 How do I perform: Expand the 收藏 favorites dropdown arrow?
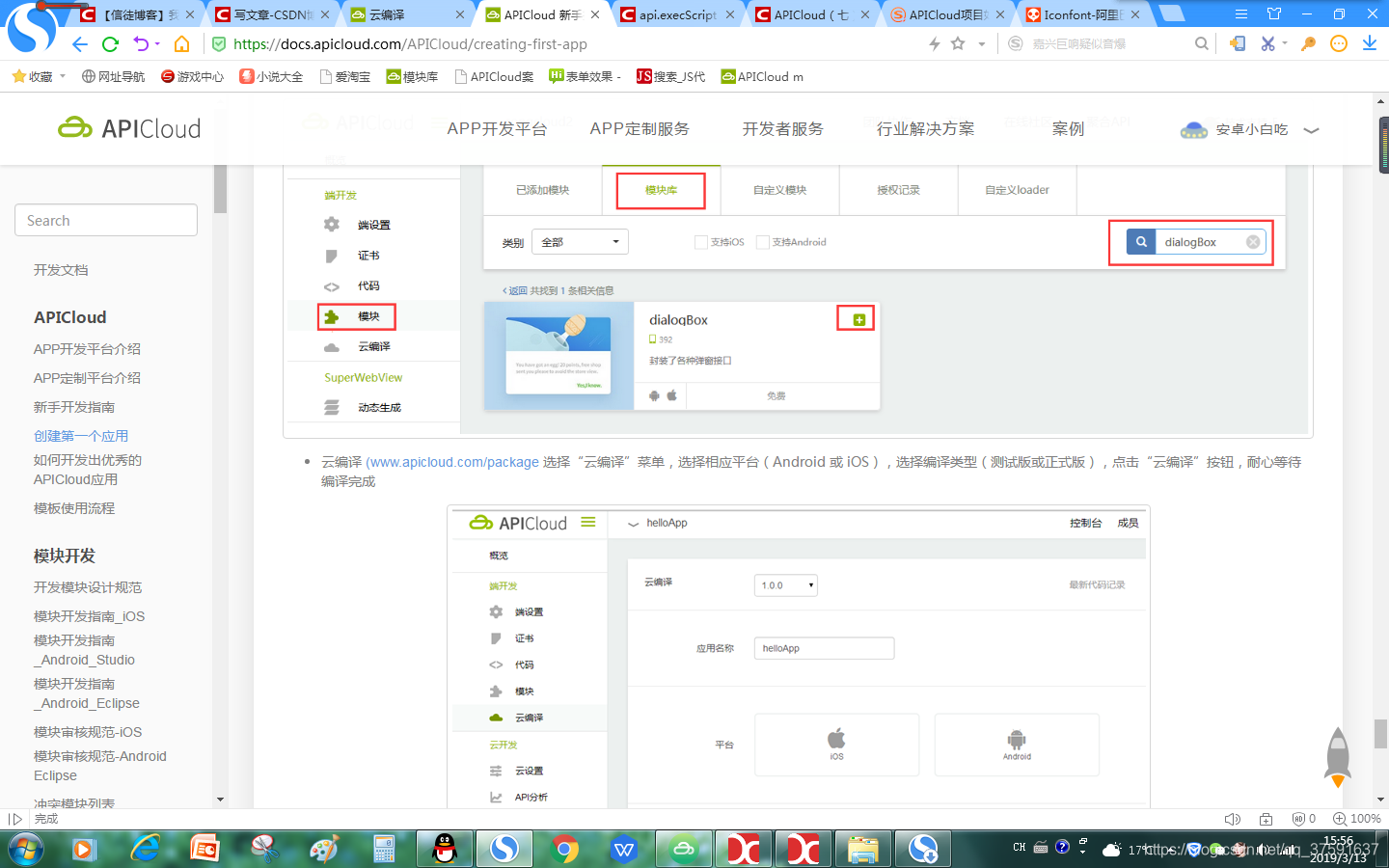(x=63, y=76)
